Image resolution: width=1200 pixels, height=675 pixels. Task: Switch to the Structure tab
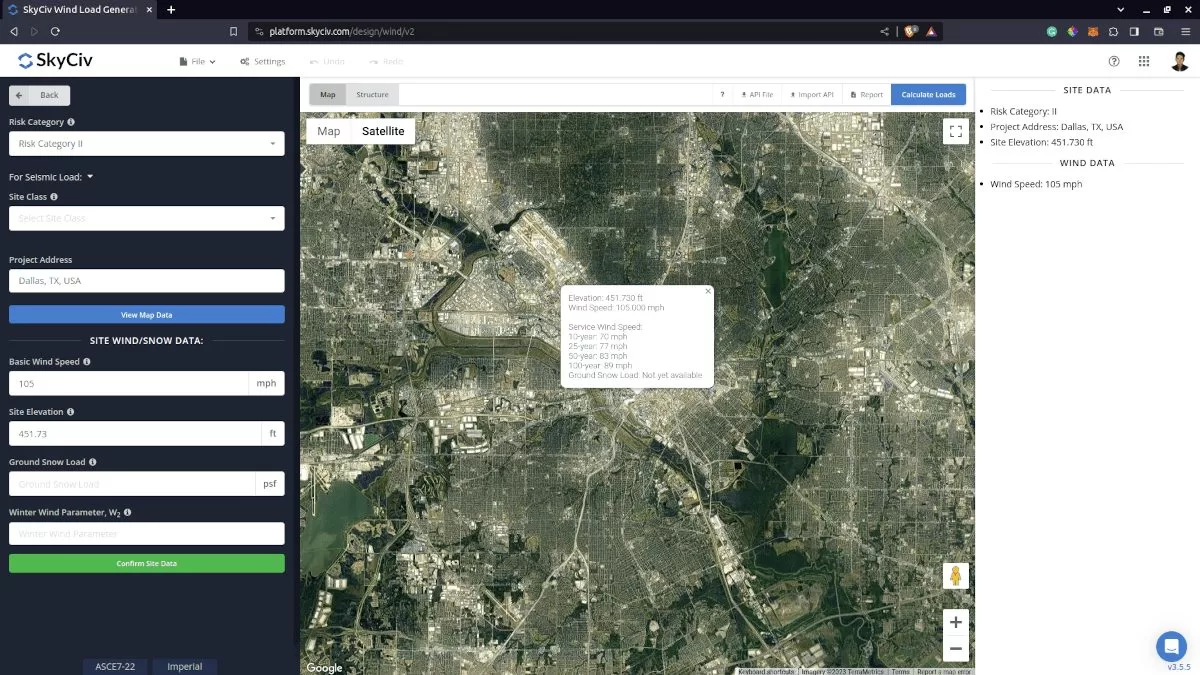point(372,95)
